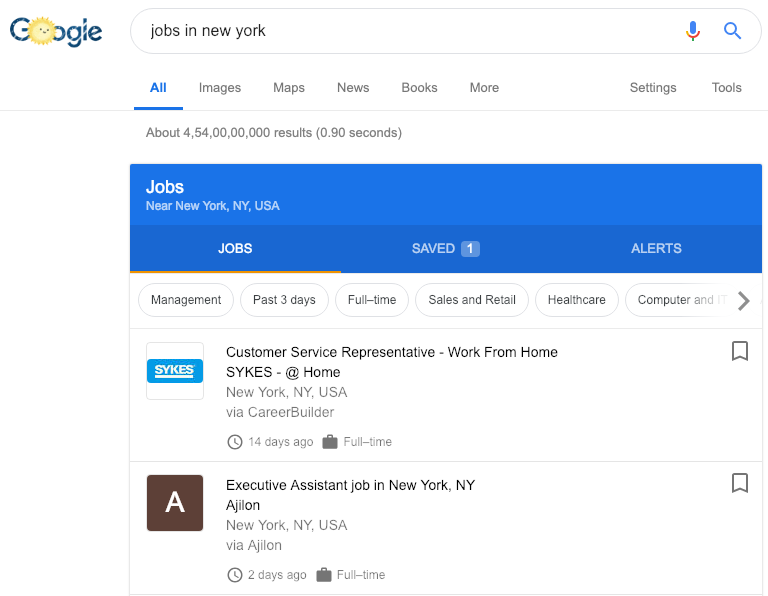The height and width of the screenshot is (596, 768).
Task: Click the Google doodle logo
Action: click(56, 31)
